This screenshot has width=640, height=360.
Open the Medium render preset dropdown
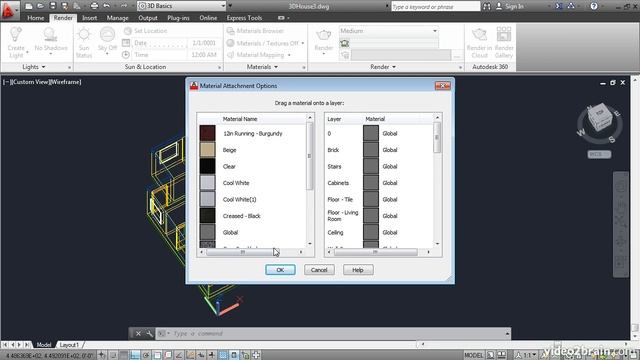pos(389,31)
